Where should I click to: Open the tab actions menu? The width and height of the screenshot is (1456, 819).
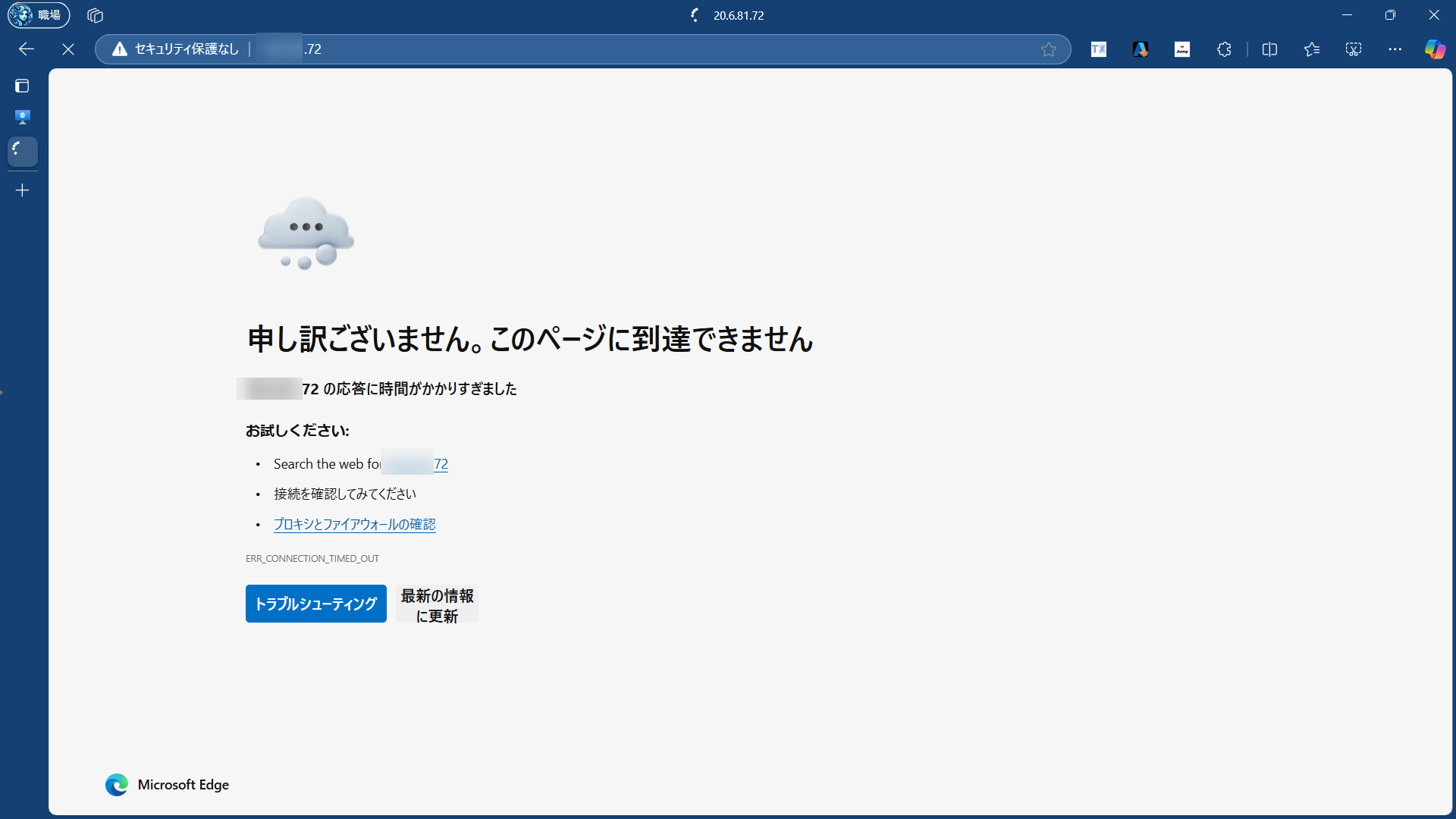[22, 86]
